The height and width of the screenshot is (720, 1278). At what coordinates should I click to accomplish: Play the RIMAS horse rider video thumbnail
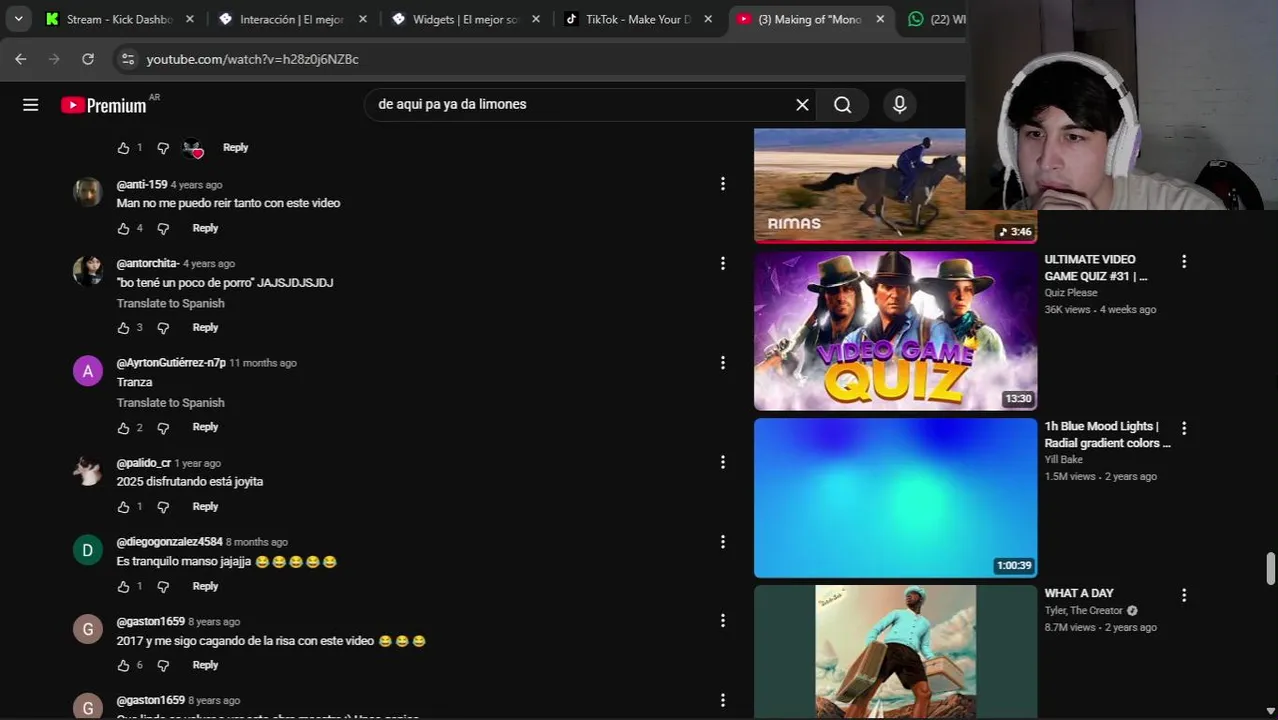[x=895, y=185]
